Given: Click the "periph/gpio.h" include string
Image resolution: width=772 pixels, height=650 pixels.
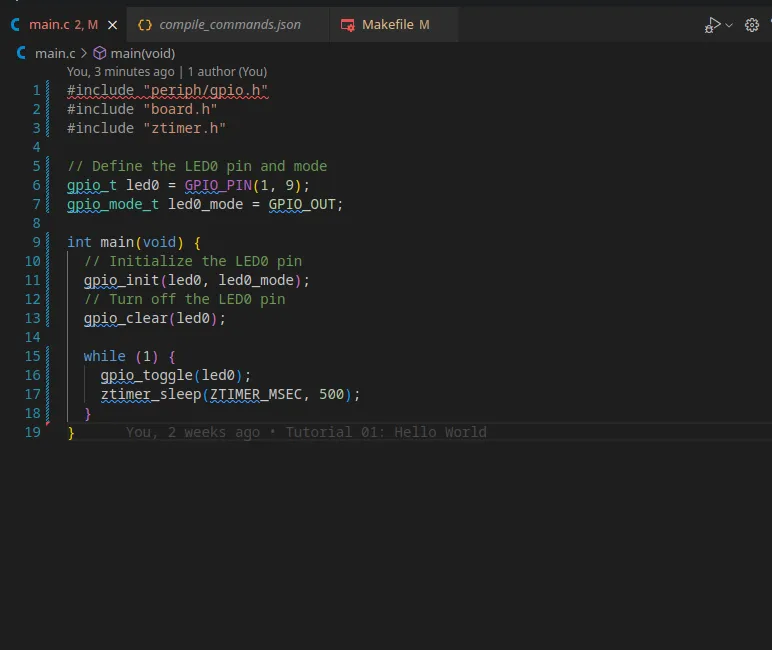Looking at the screenshot, I should point(205,91).
